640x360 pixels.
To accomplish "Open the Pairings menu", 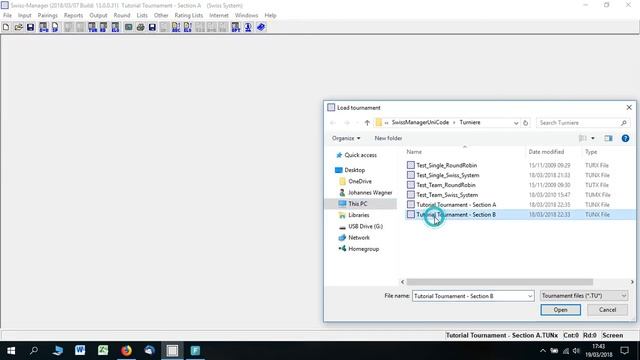I will pos(47,16).
